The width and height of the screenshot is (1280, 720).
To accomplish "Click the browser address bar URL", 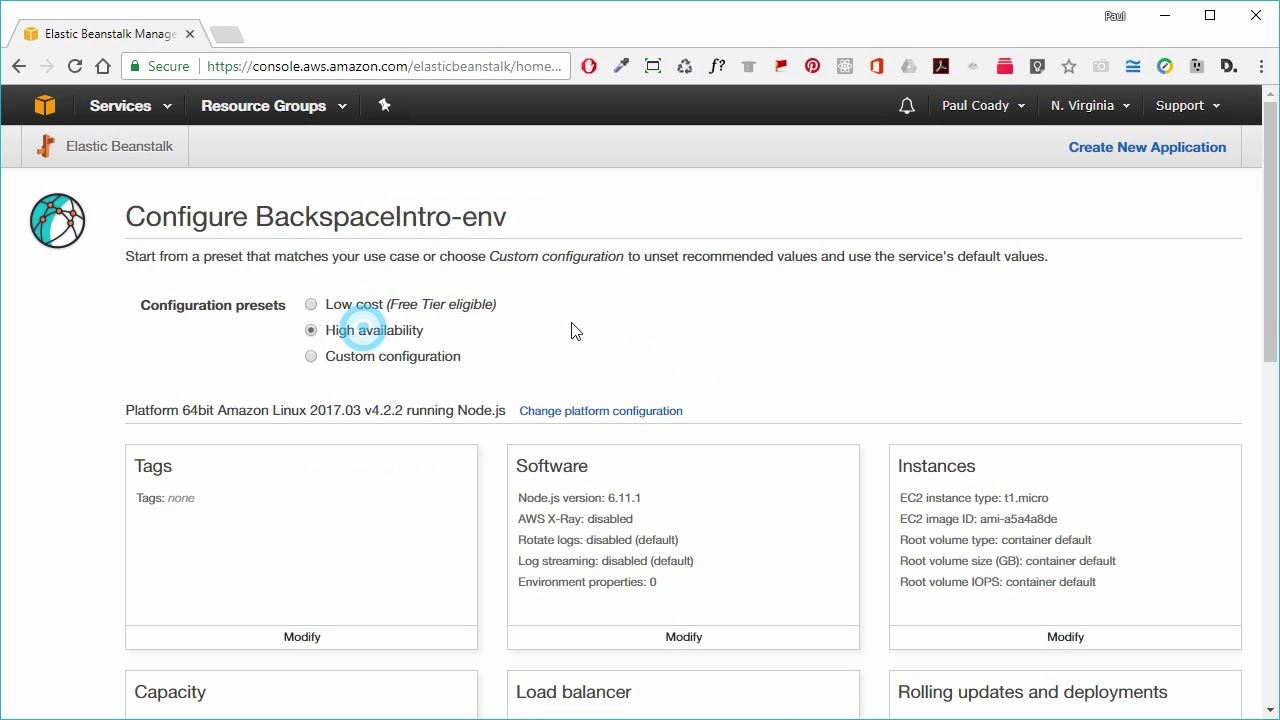I will (384, 66).
